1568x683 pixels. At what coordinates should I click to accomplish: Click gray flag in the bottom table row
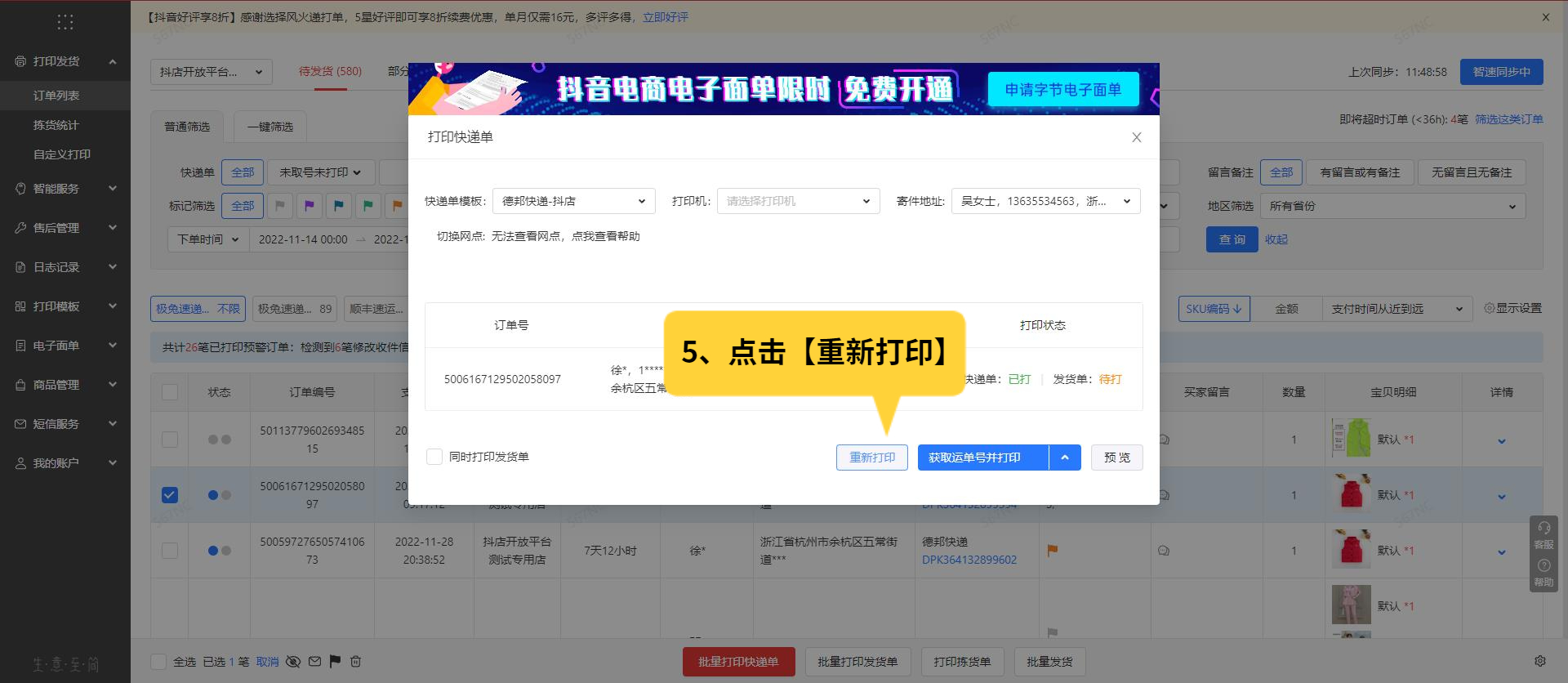point(1053,632)
